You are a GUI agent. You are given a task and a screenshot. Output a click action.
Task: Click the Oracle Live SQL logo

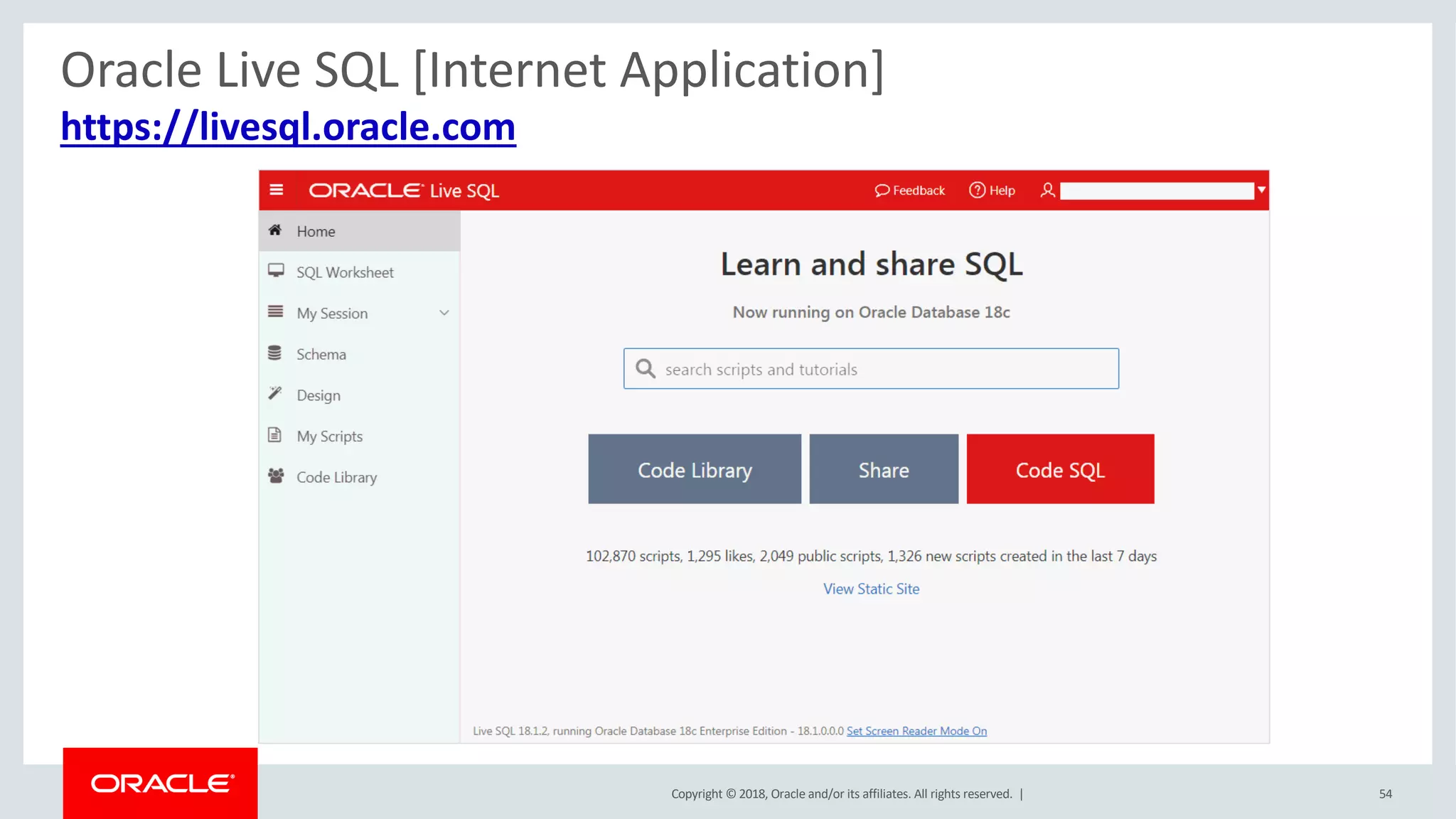point(404,191)
